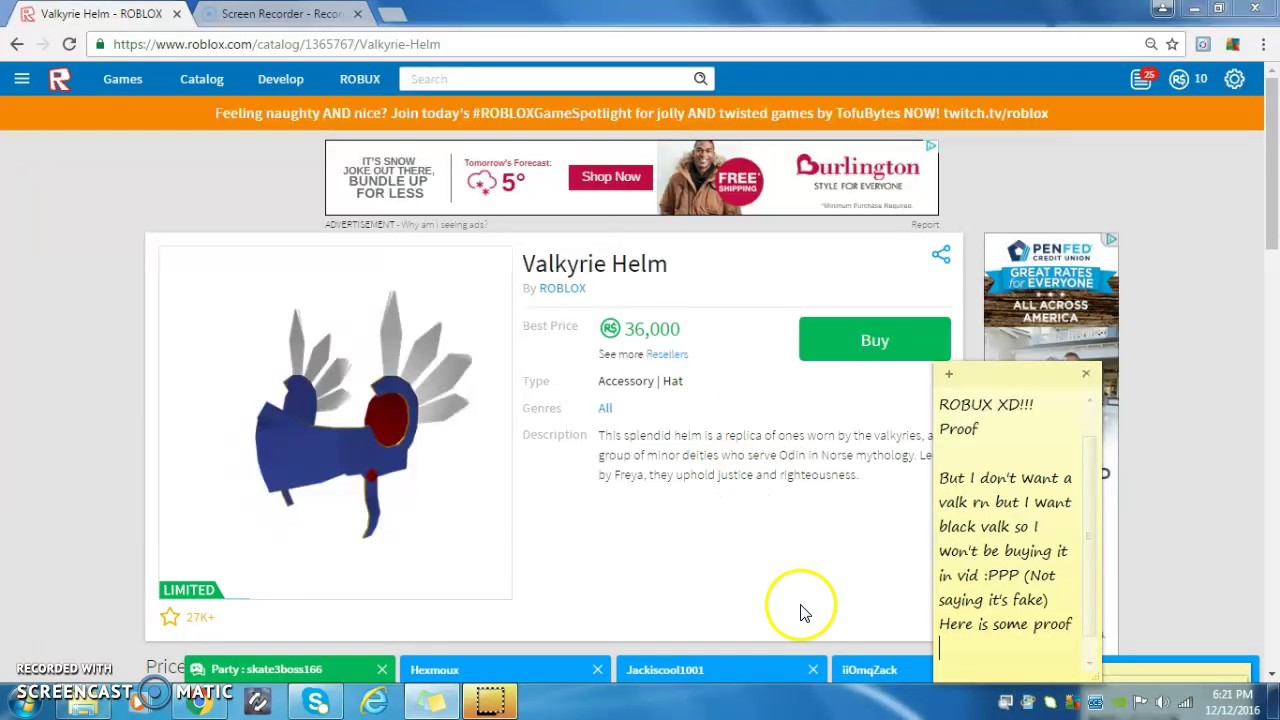Viewport: 1280px width, 720px height.
Task: Open the news feed icon with 25 badge
Action: click(1141, 79)
